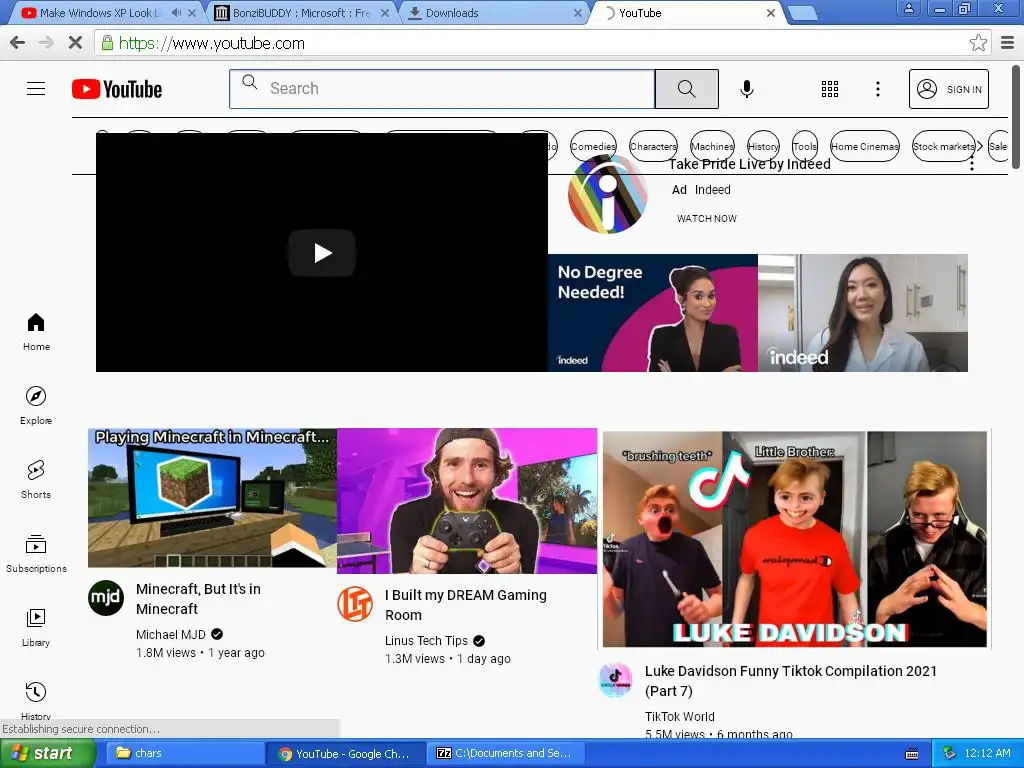Open the chars folder taskbar item
Image resolution: width=1024 pixels, height=768 pixels.
point(183,753)
